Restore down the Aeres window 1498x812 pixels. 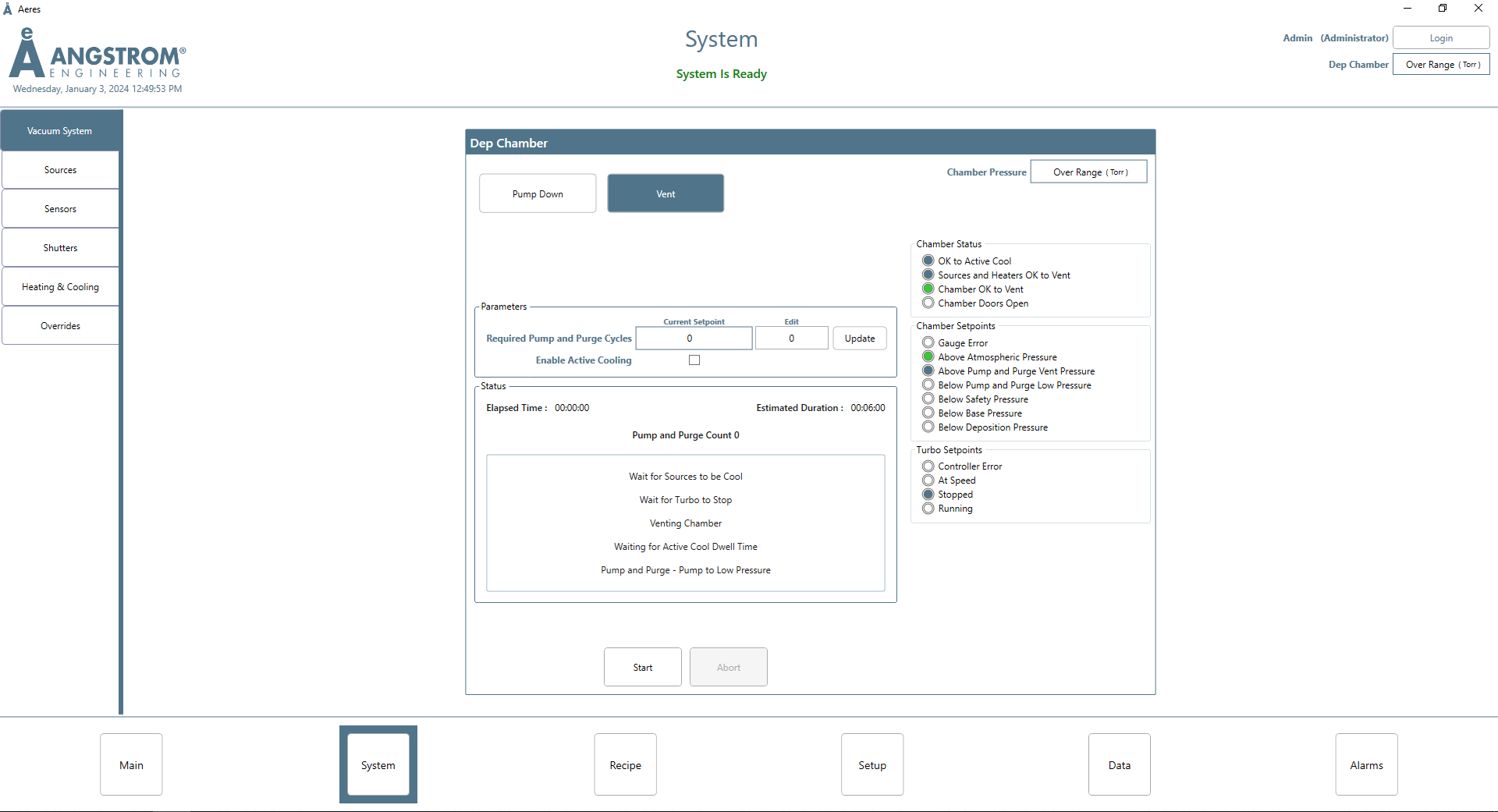click(1443, 9)
